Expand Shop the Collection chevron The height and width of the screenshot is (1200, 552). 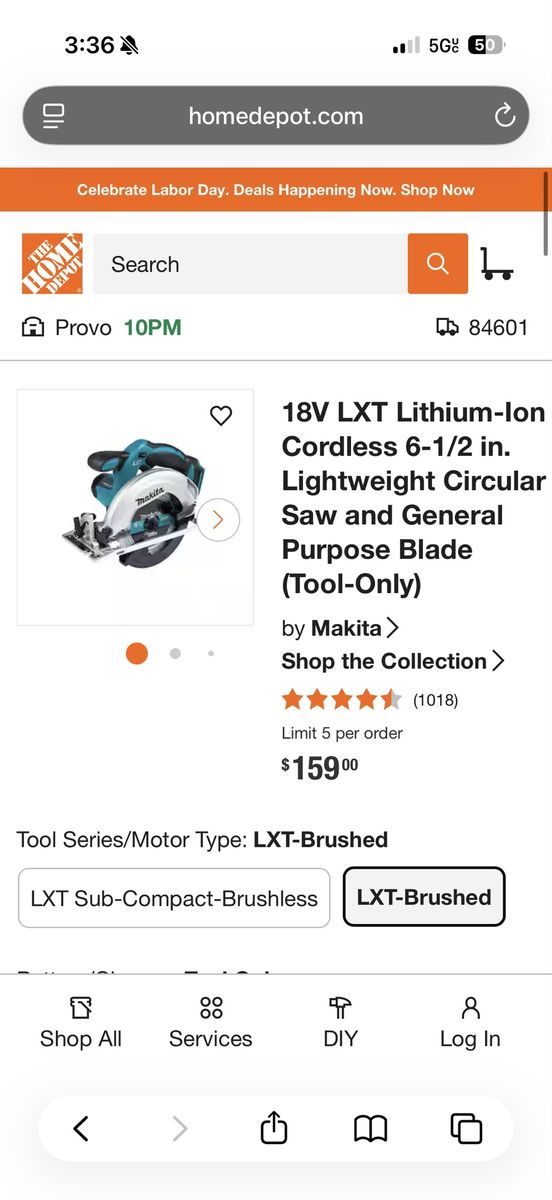498,661
